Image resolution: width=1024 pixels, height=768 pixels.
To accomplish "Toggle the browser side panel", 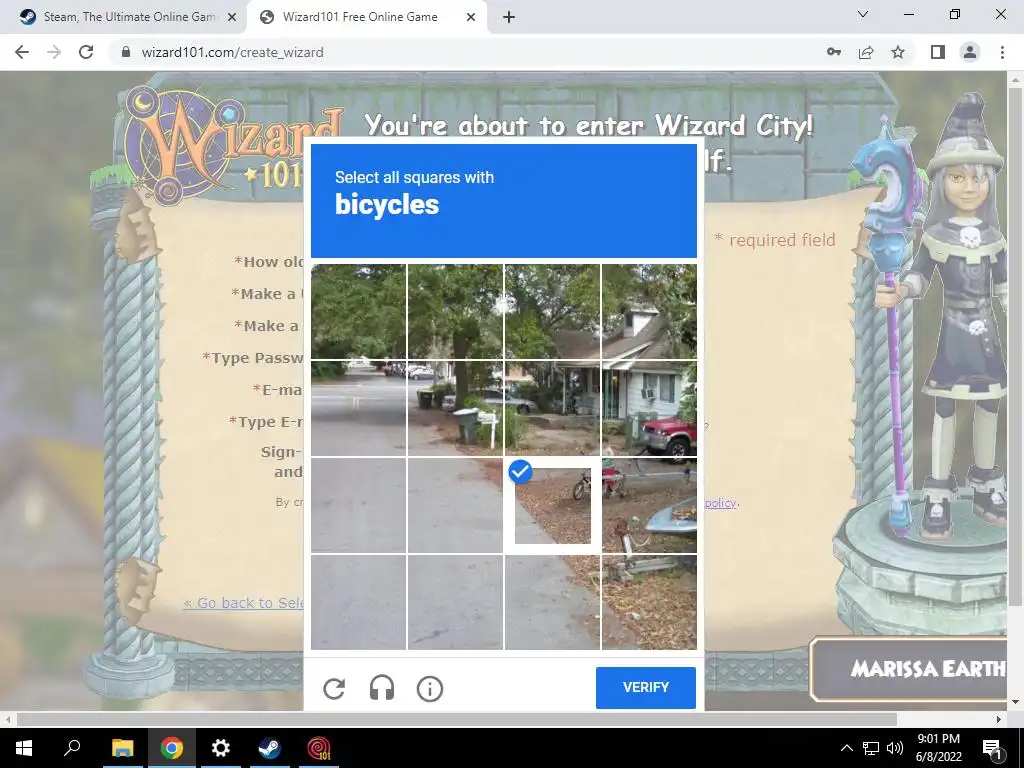I will tap(938, 52).
